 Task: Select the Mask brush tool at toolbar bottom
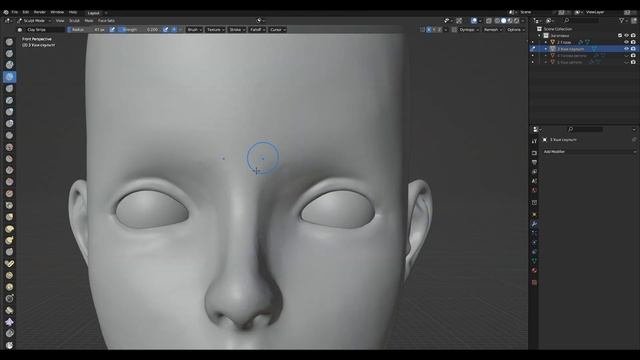9,345
